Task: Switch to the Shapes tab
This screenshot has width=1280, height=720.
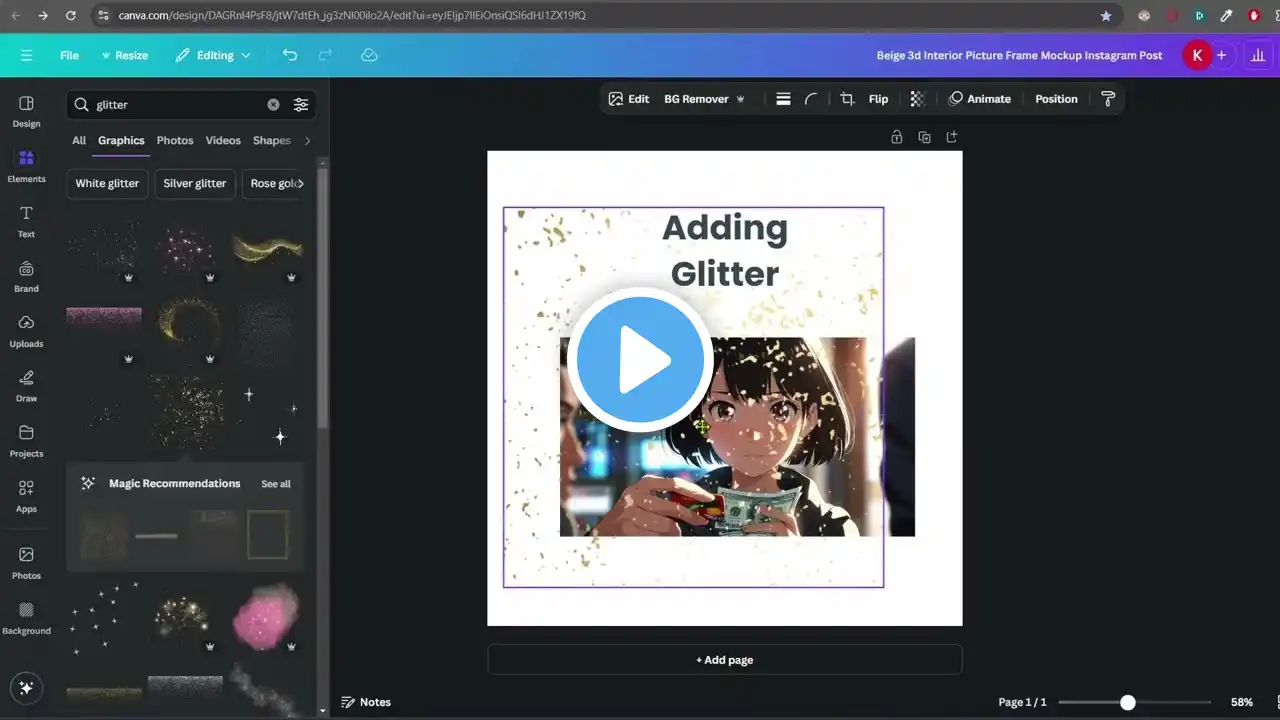Action: (x=271, y=141)
